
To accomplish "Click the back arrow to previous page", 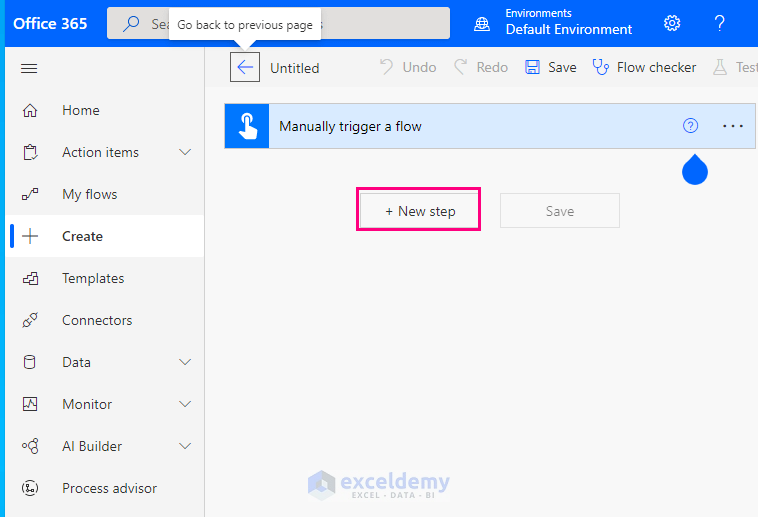I will 245,67.
